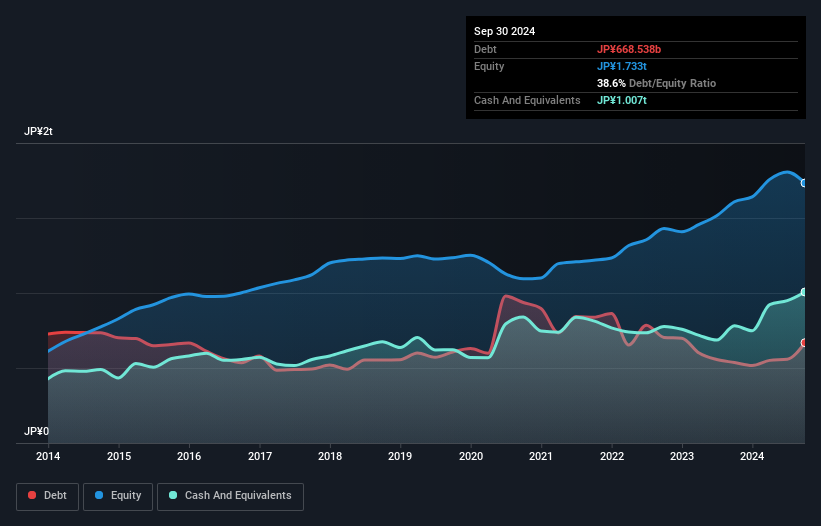
Task: Click the JP¥0 y-axis label
Action: tap(36, 431)
